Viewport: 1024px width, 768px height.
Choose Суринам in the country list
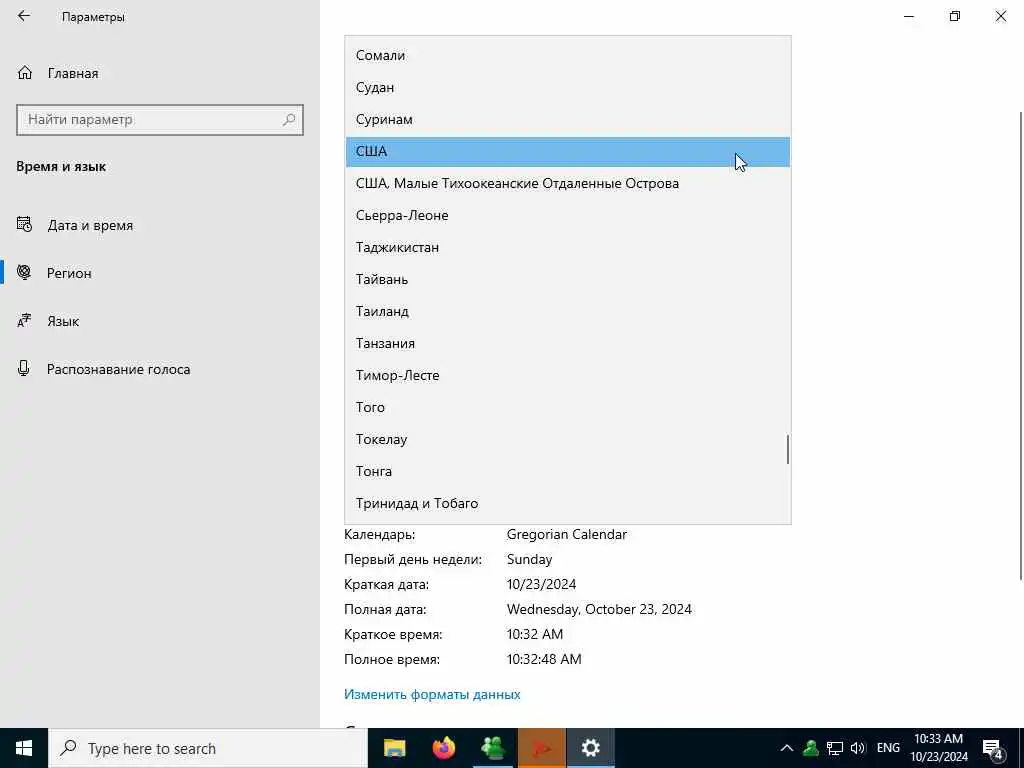(x=568, y=120)
